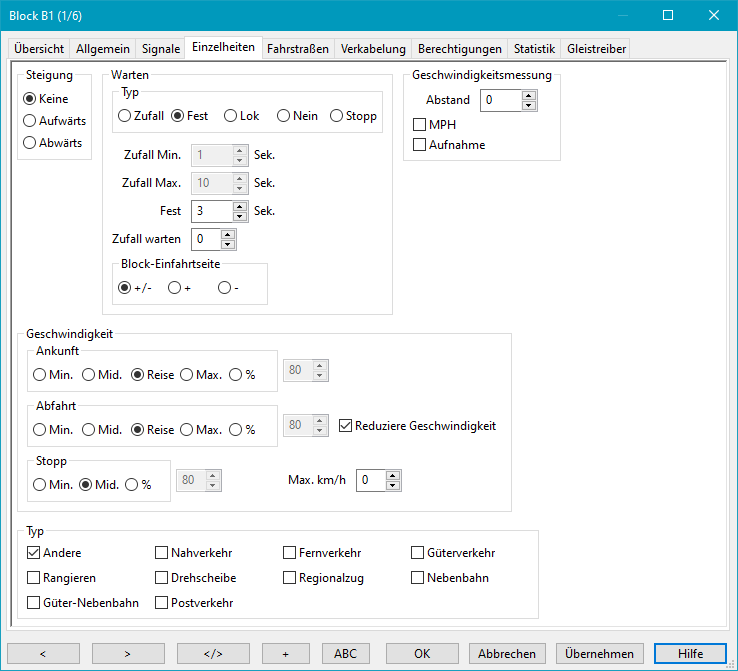Screen dimensions: 738x671
Task: Open the Signale tab
Action: pos(161,48)
